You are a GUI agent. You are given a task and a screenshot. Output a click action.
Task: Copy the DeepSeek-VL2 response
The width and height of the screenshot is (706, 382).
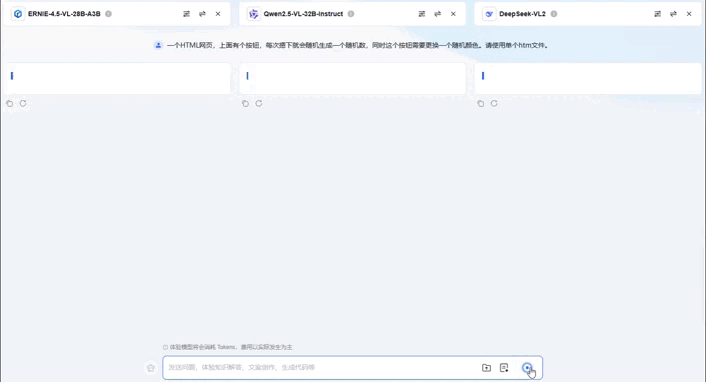coord(481,104)
